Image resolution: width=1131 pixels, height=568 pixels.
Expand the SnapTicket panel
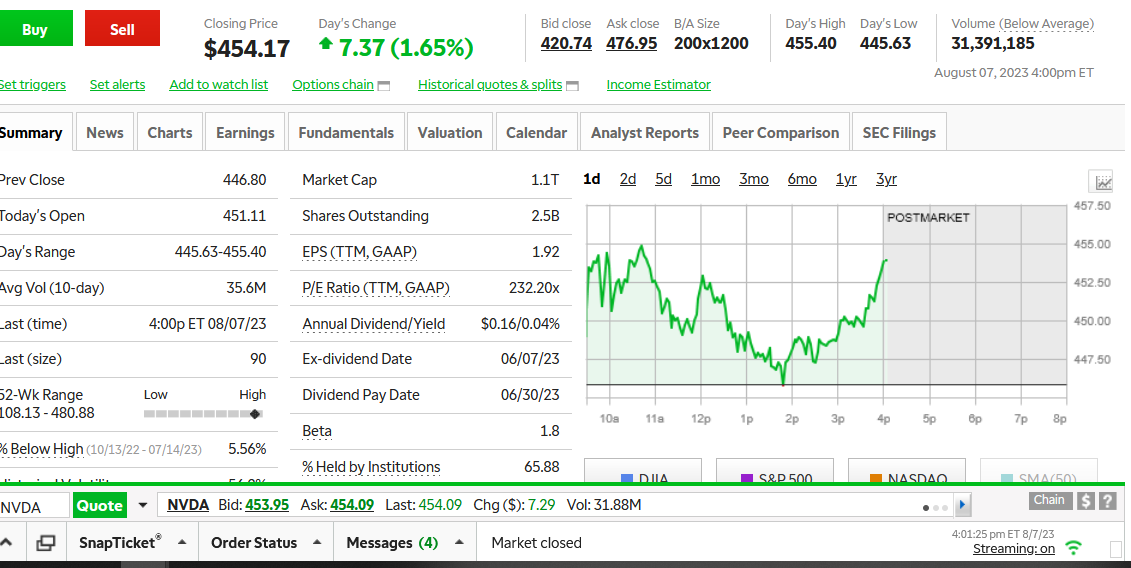182,543
